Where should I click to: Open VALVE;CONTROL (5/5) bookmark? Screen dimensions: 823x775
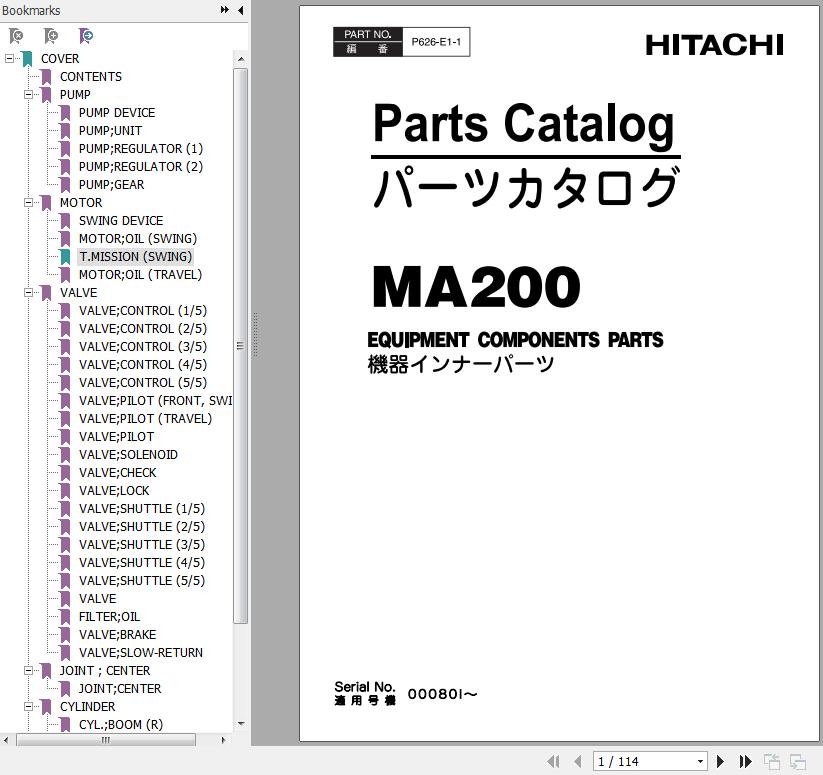pyautogui.click(x=143, y=383)
